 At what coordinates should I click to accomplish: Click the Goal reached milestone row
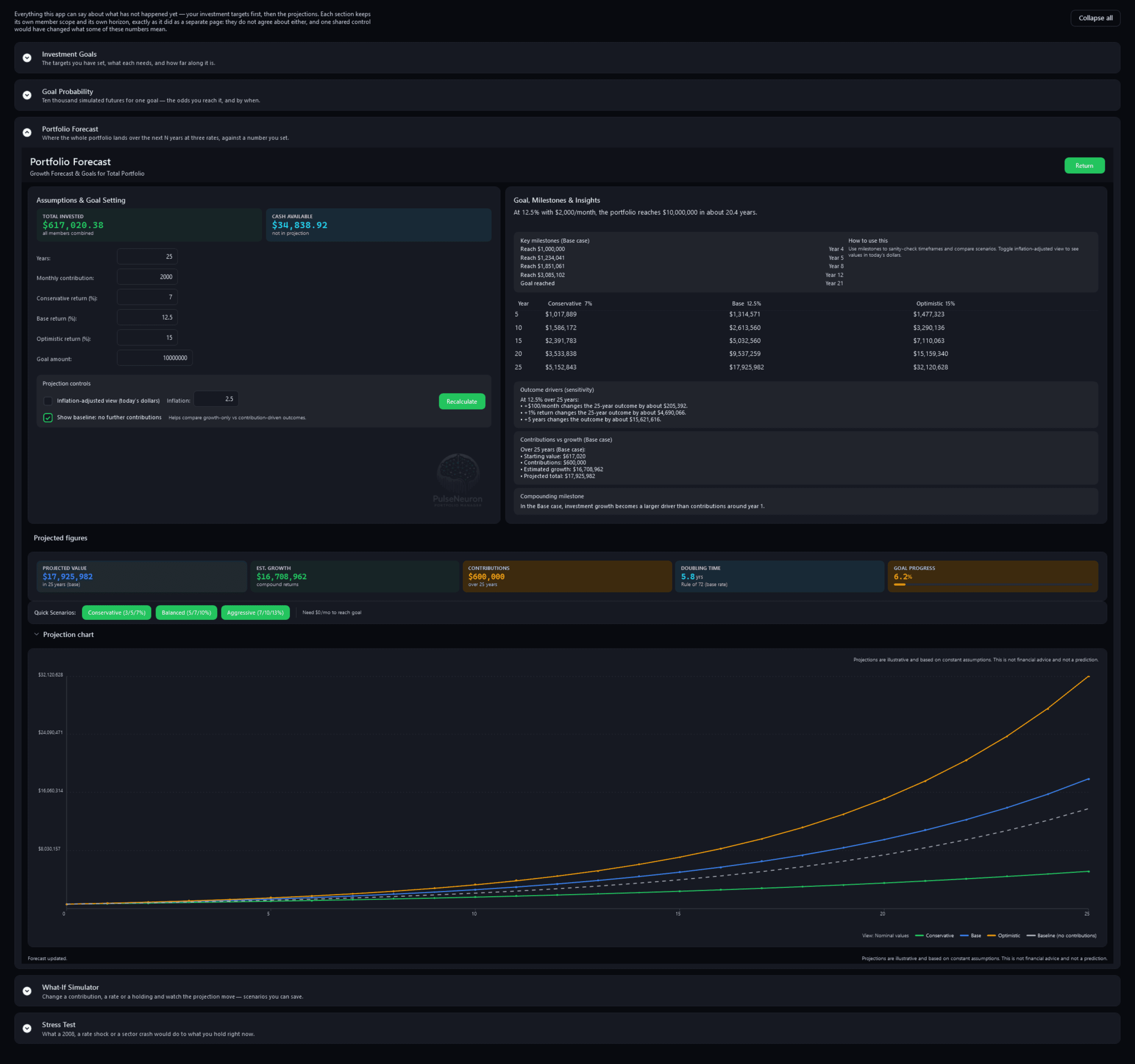pyautogui.click(x=682, y=283)
